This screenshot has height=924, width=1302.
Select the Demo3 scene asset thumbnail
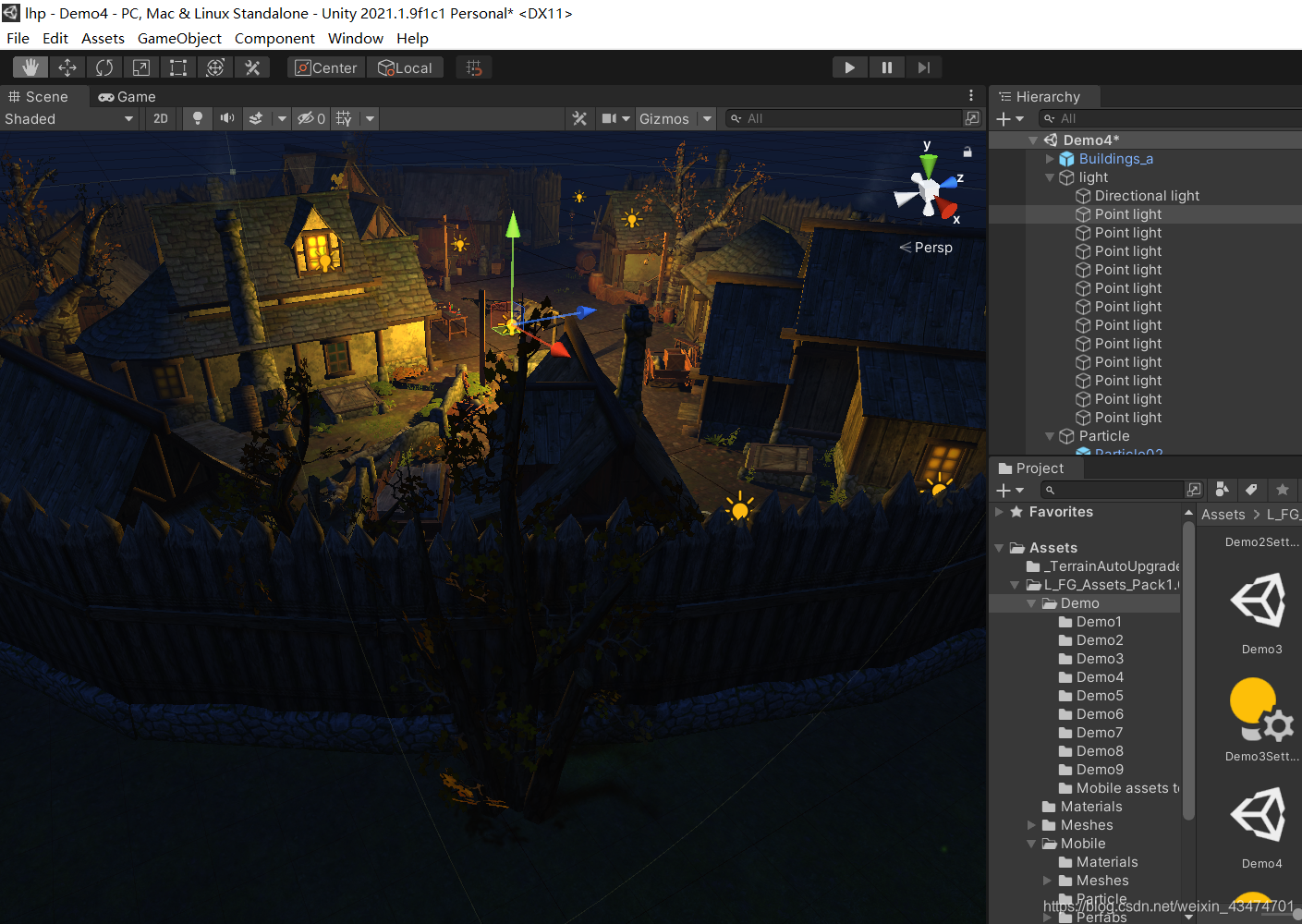coord(1261,602)
